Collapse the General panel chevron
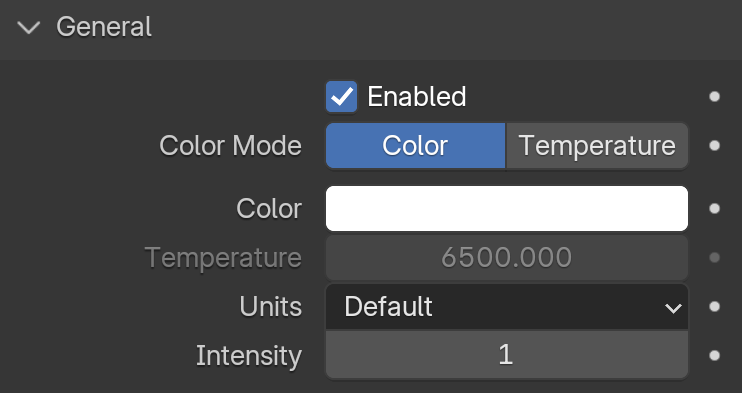The width and height of the screenshot is (742, 393). (29, 27)
